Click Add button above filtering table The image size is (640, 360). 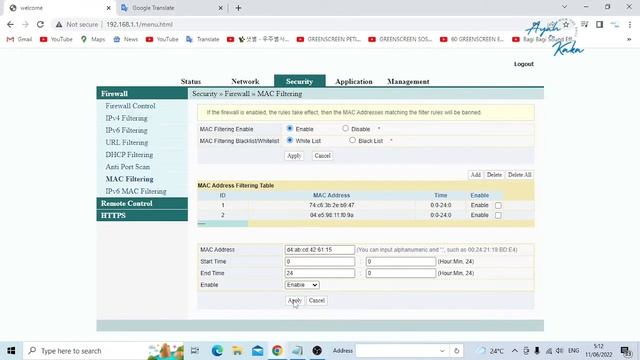coord(476,175)
